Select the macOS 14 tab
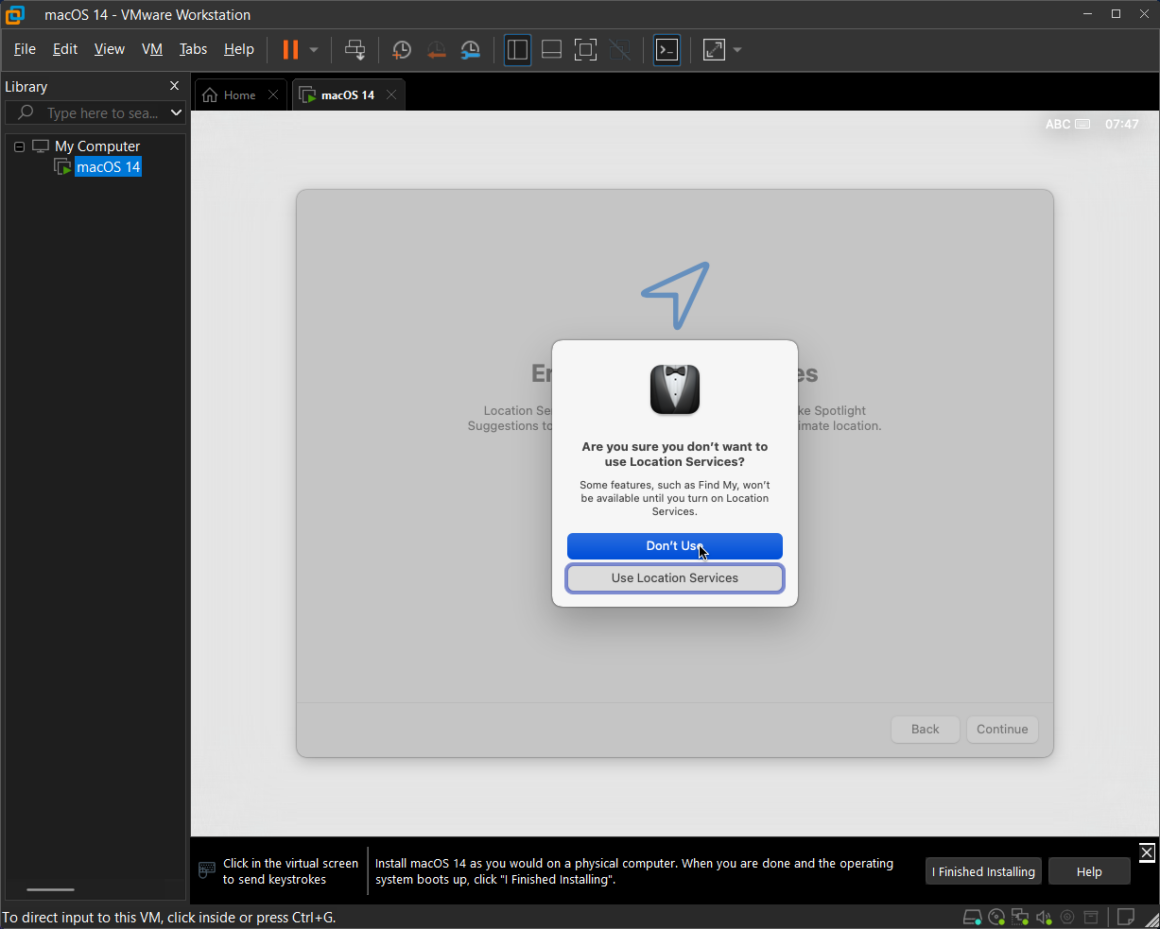Image resolution: width=1160 pixels, height=929 pixels. click(348, 95)
